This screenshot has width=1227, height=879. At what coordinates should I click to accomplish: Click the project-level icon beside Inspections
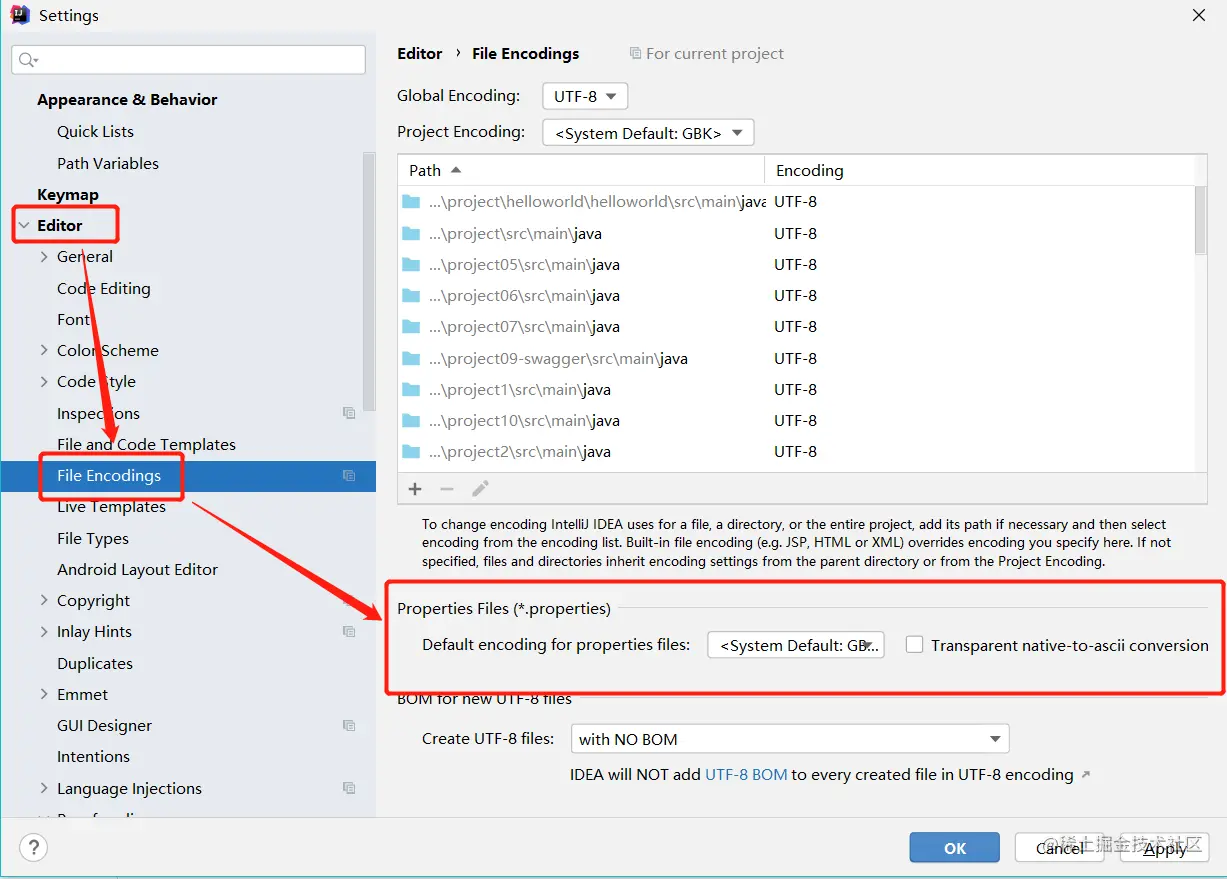click(349, 413)
